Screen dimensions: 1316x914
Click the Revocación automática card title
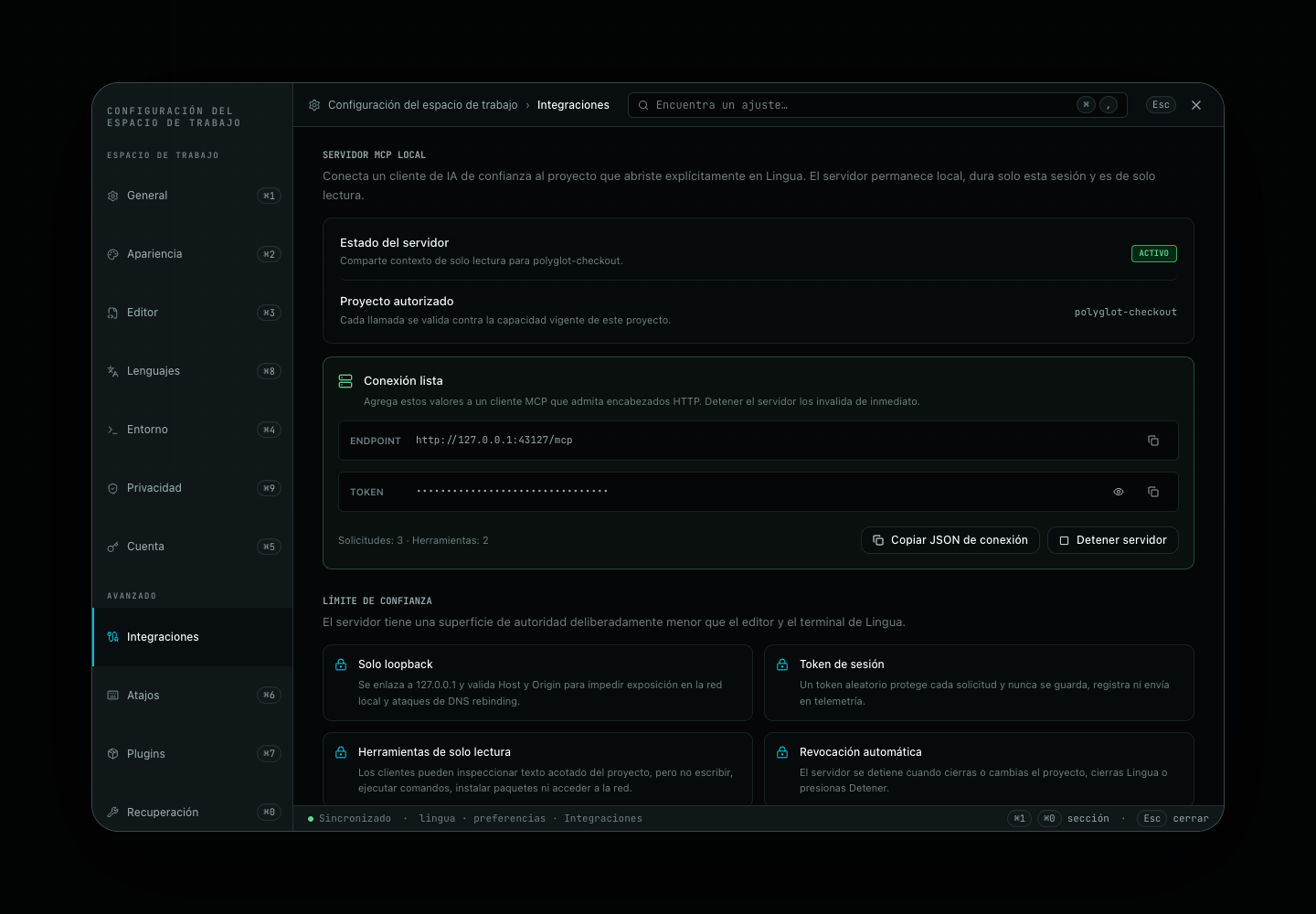861,752
